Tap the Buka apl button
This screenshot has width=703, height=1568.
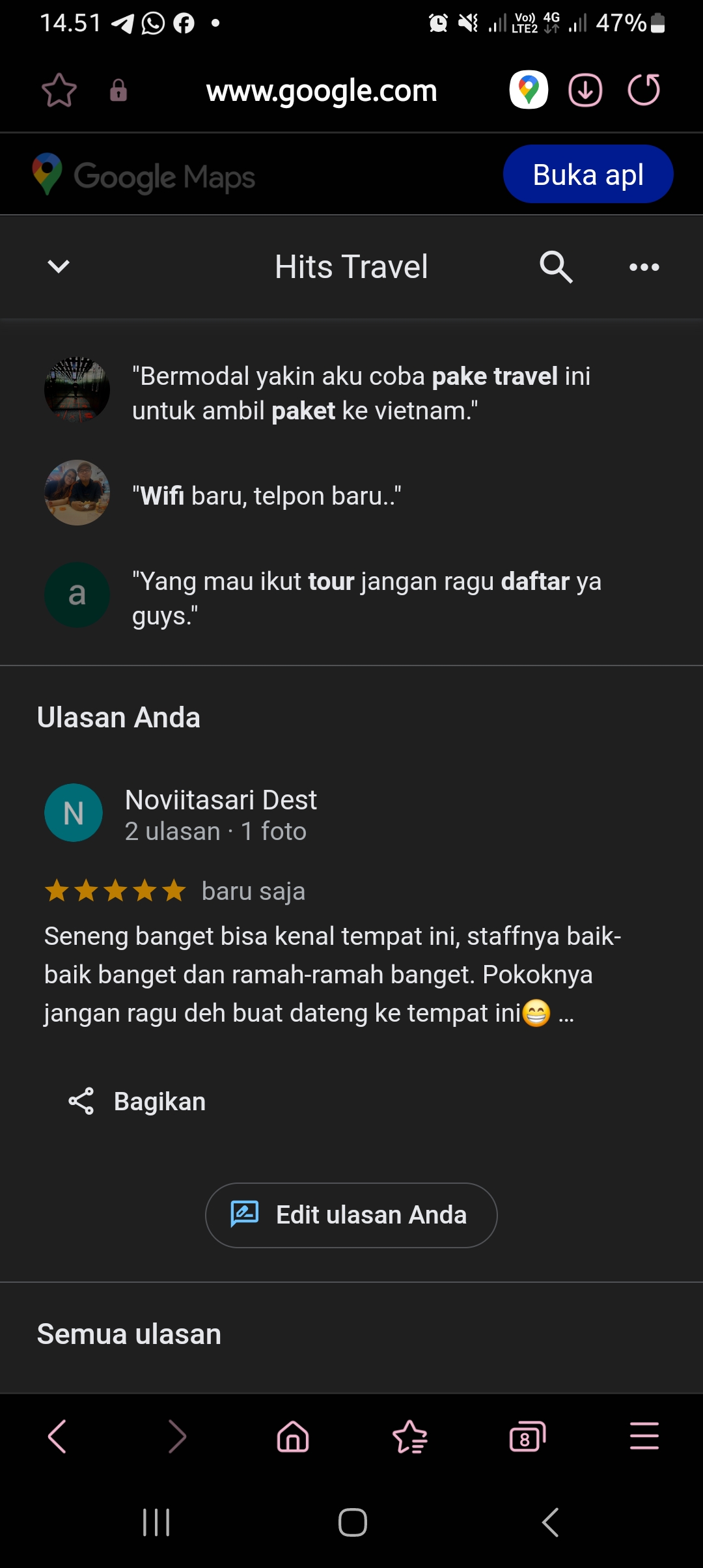[588, 174]
